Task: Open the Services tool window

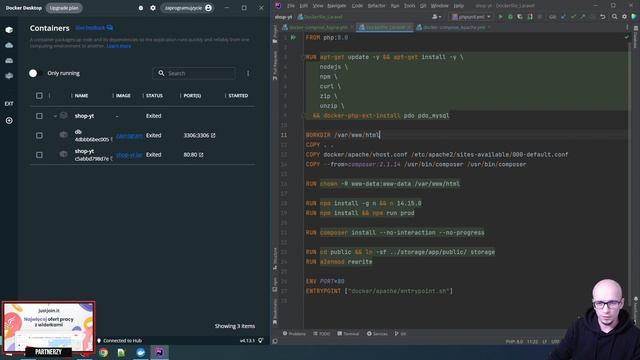Action: 377,334
